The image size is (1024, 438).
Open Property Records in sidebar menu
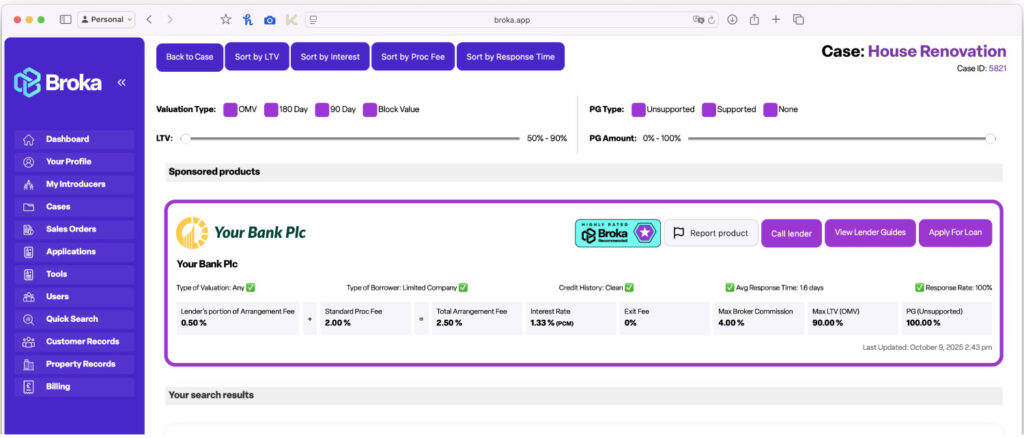coord(80,364)
